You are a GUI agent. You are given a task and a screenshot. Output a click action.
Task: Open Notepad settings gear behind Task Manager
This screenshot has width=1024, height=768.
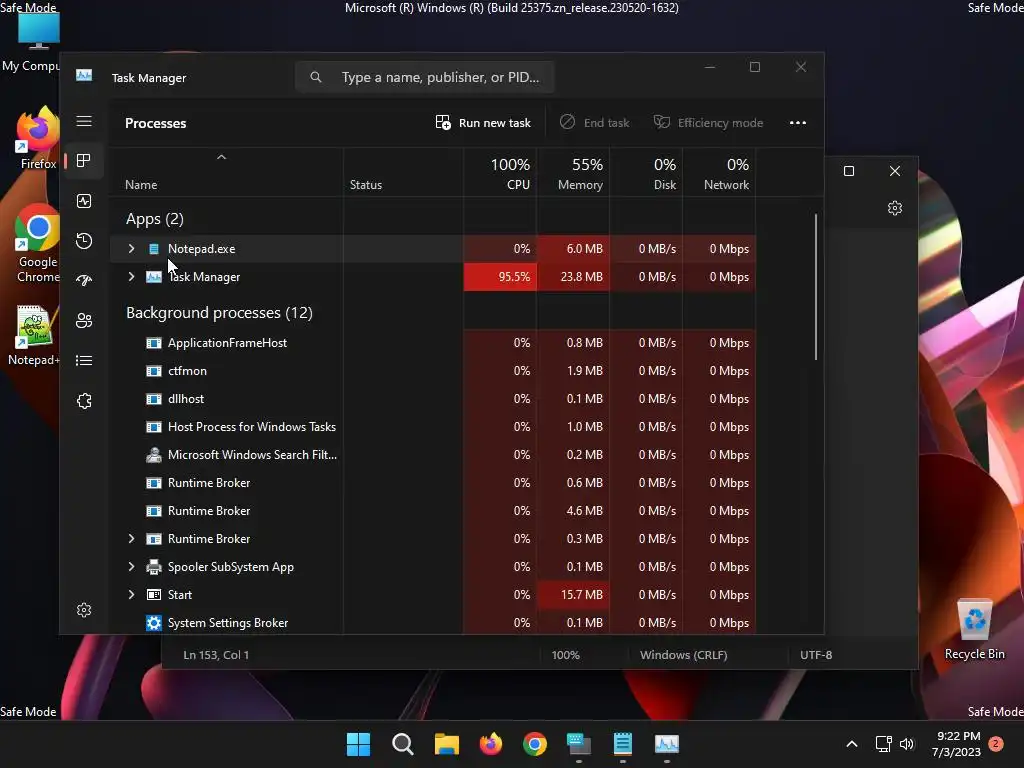click(895, 208)
